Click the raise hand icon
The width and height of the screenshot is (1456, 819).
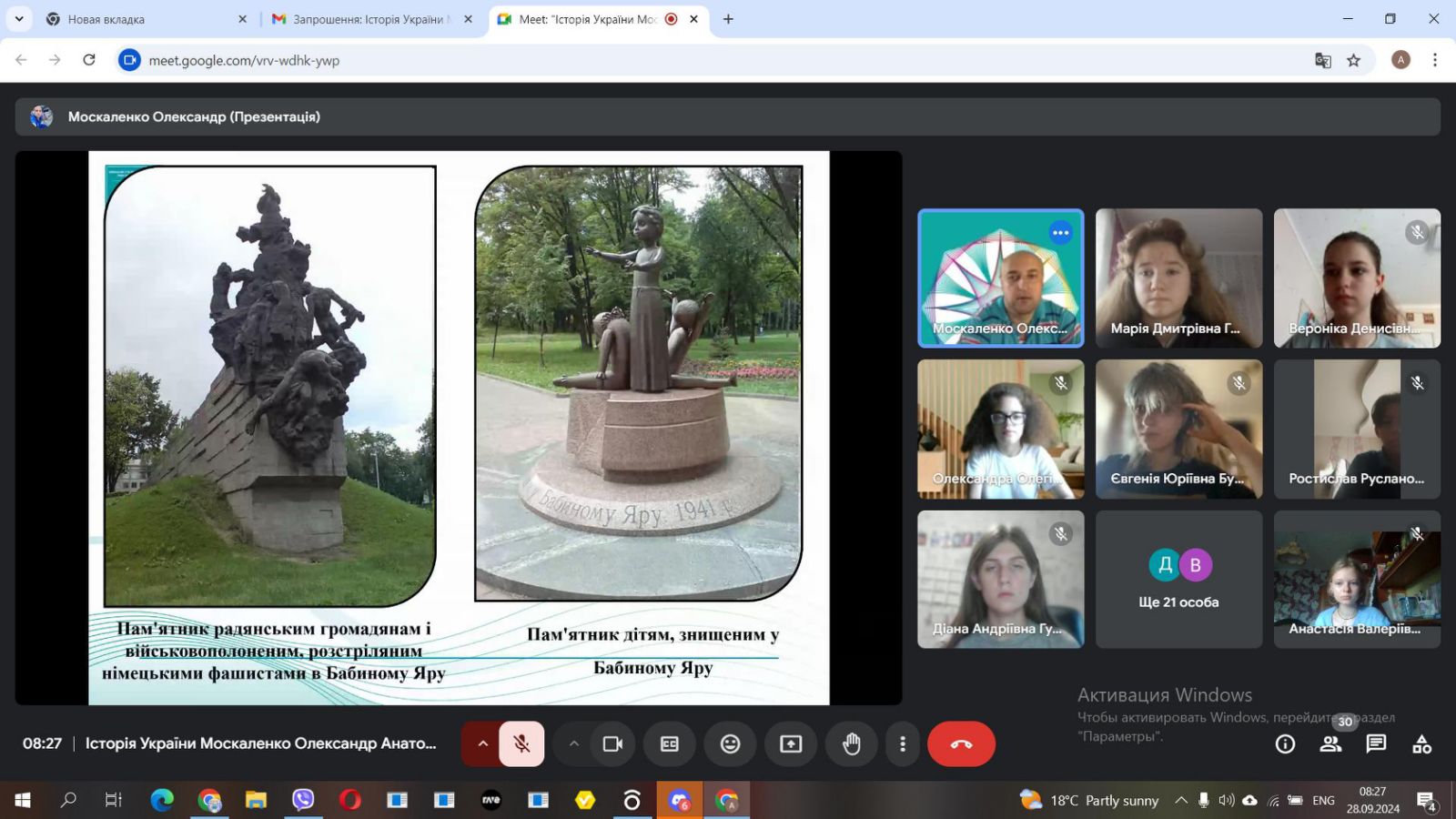851,744
